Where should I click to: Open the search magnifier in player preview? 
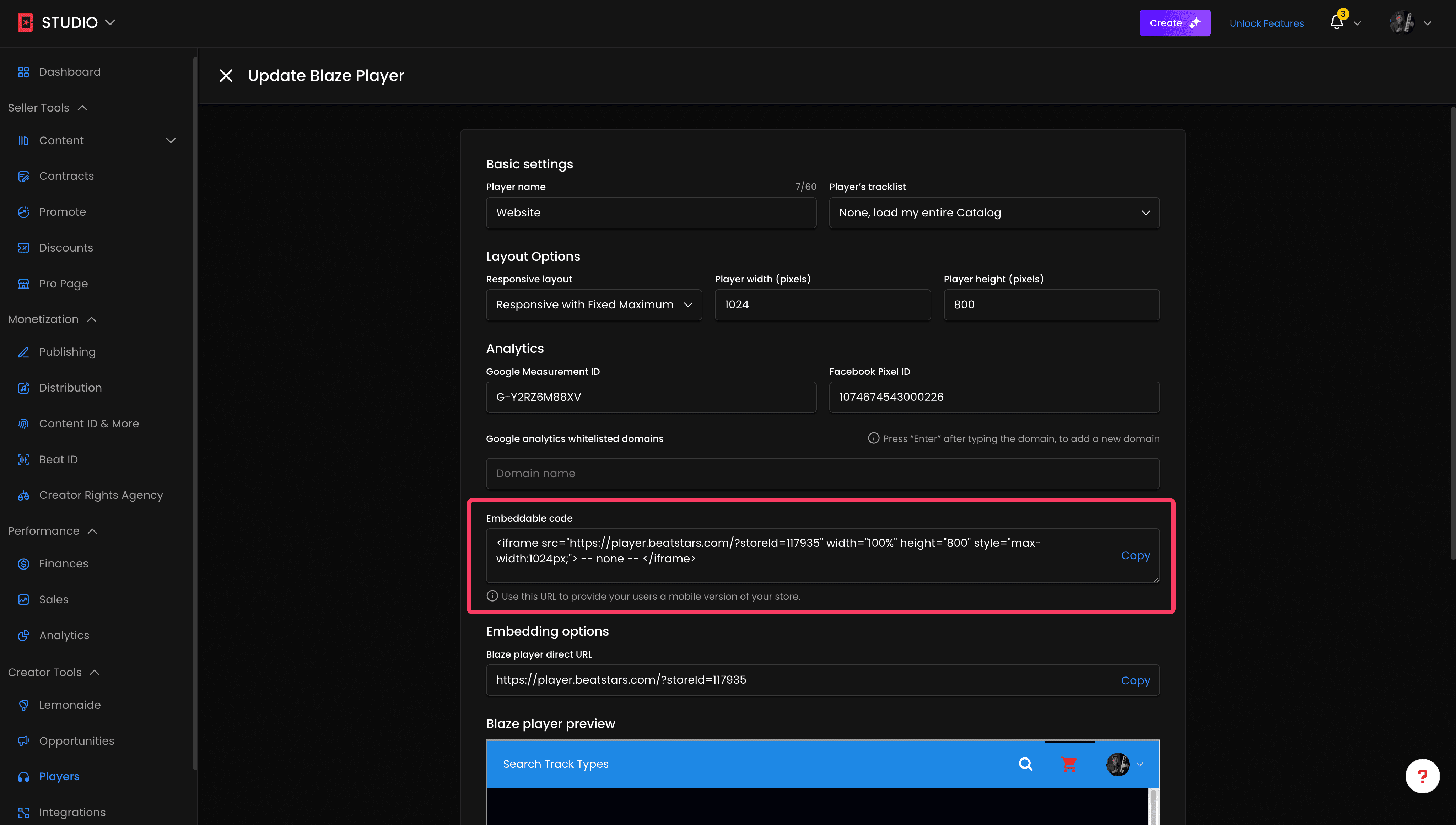pos(1025,764)
